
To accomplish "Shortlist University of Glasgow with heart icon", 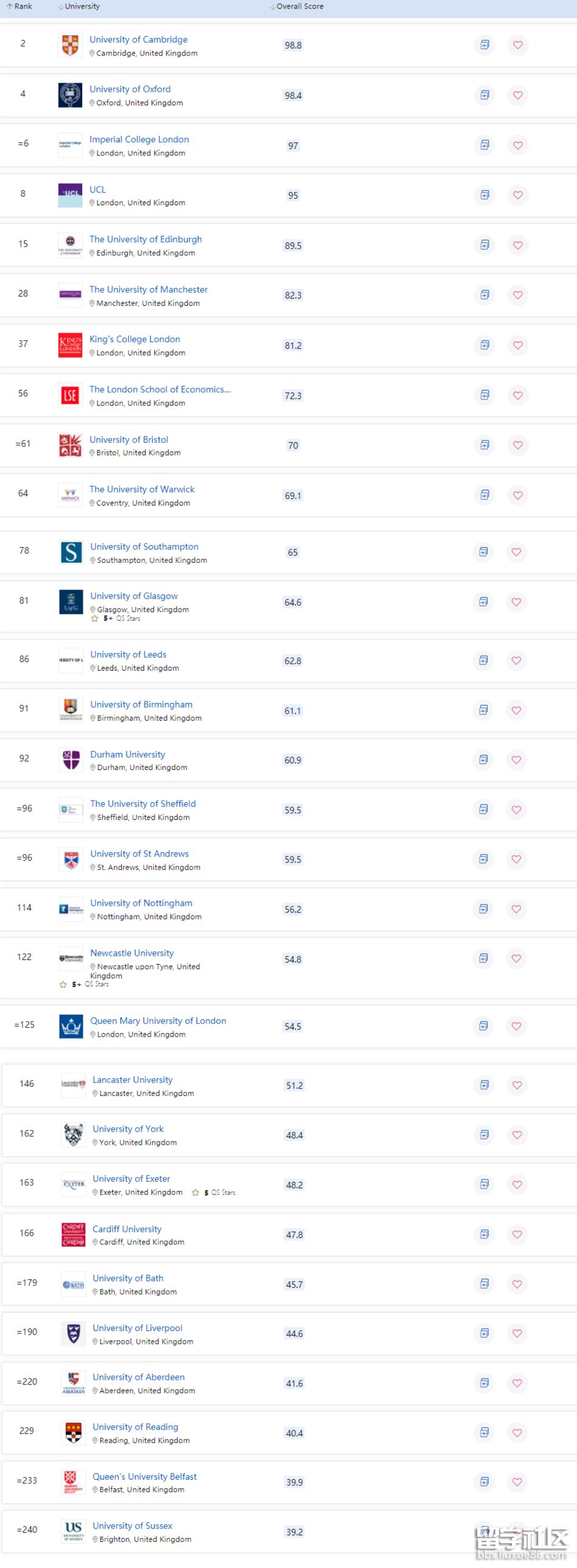I will pyautogui.click(x=517, y=602).
